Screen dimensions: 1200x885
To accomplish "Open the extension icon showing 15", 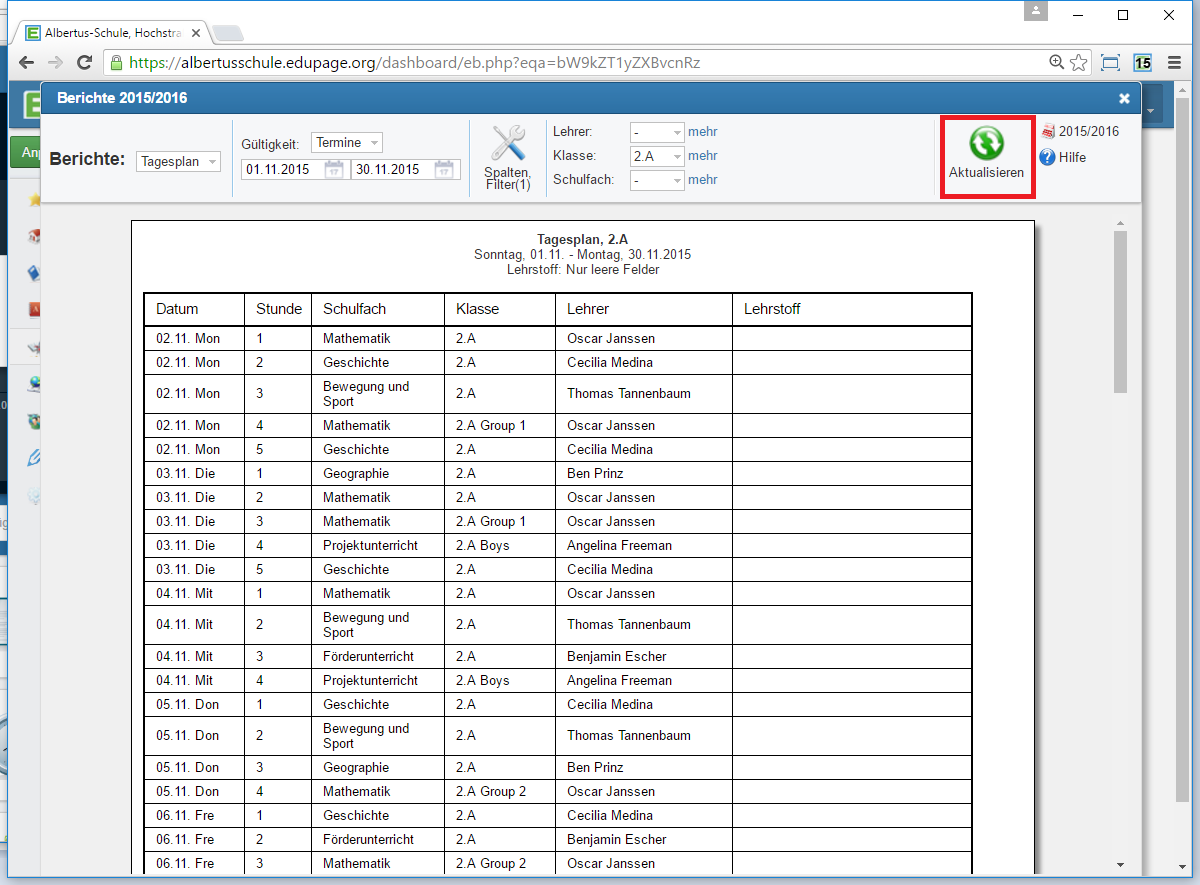I will [x=1142, y=62].
